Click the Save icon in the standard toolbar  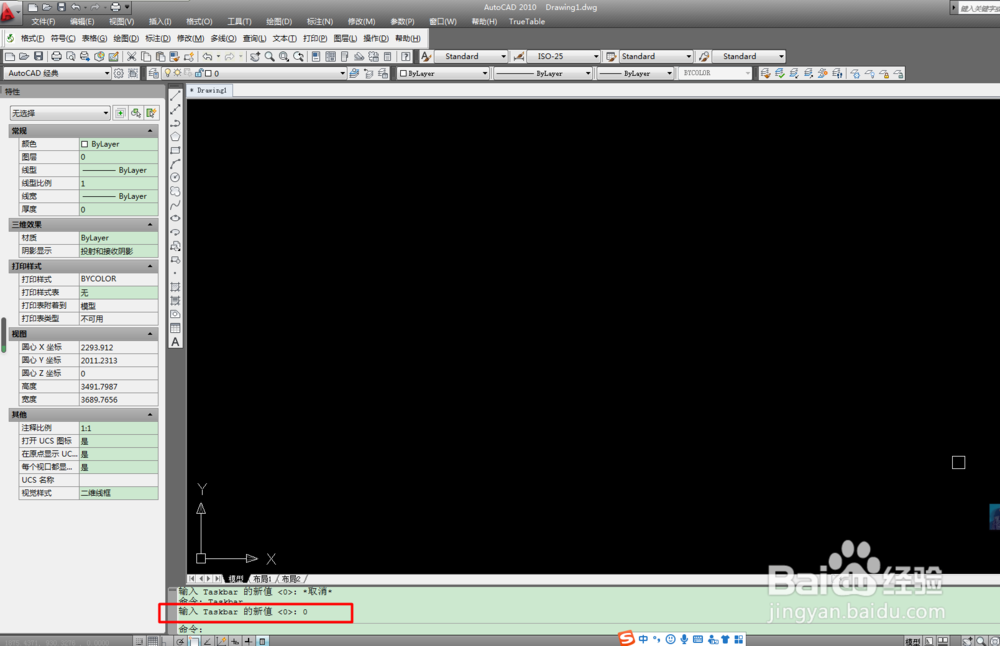[38, 57]
